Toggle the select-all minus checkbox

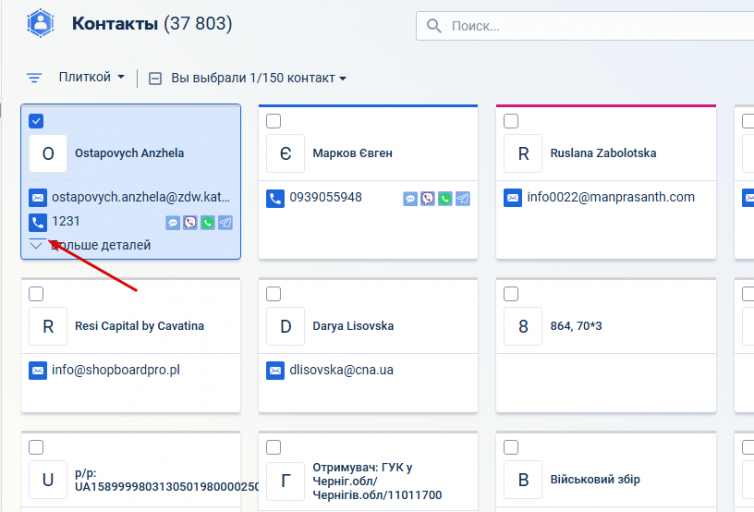click(x=155, y=78)
